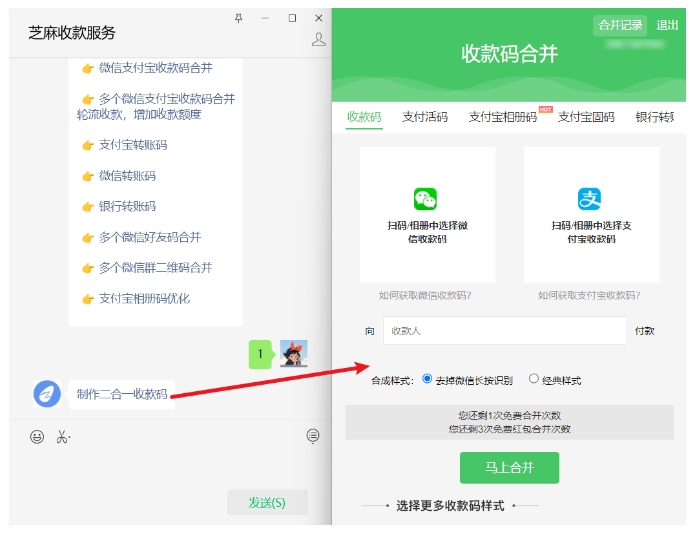Click 多个微信群二维码合并 entry
The image size is (692, 544).
tap(156, 267)
